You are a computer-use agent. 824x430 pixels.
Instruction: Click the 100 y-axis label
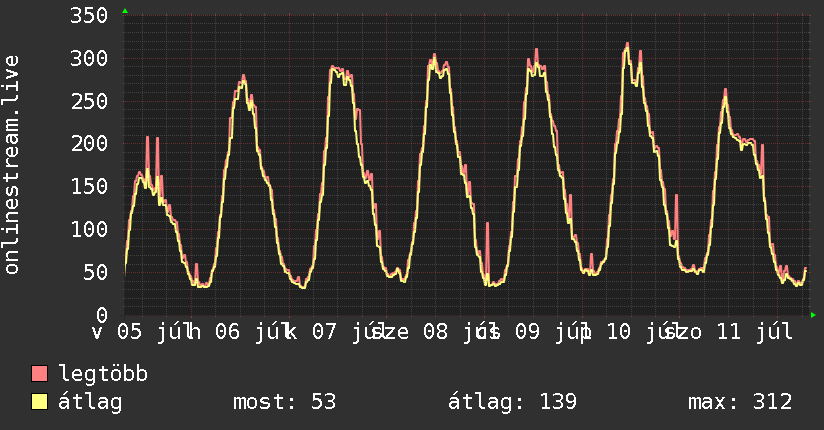tap(89, 229)
